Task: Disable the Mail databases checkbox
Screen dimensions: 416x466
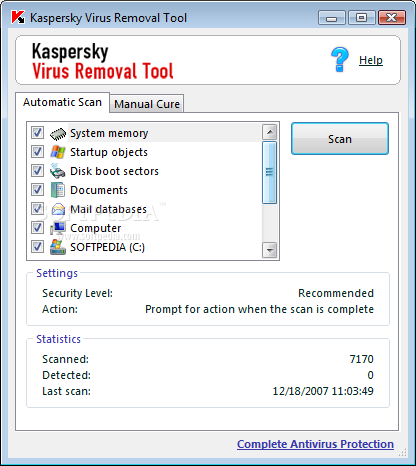Action: [x=37, y=209]
